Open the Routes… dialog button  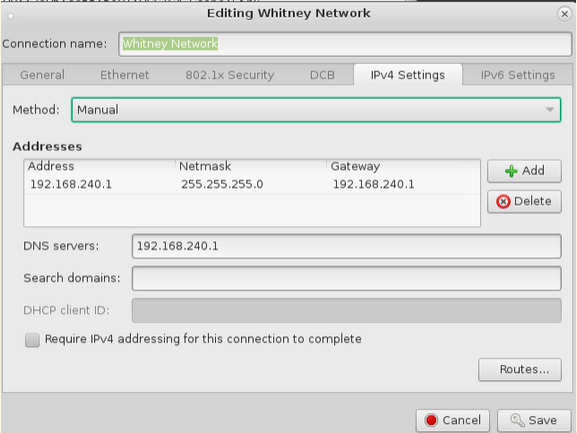pyautogui.click(x=520, y=369)
